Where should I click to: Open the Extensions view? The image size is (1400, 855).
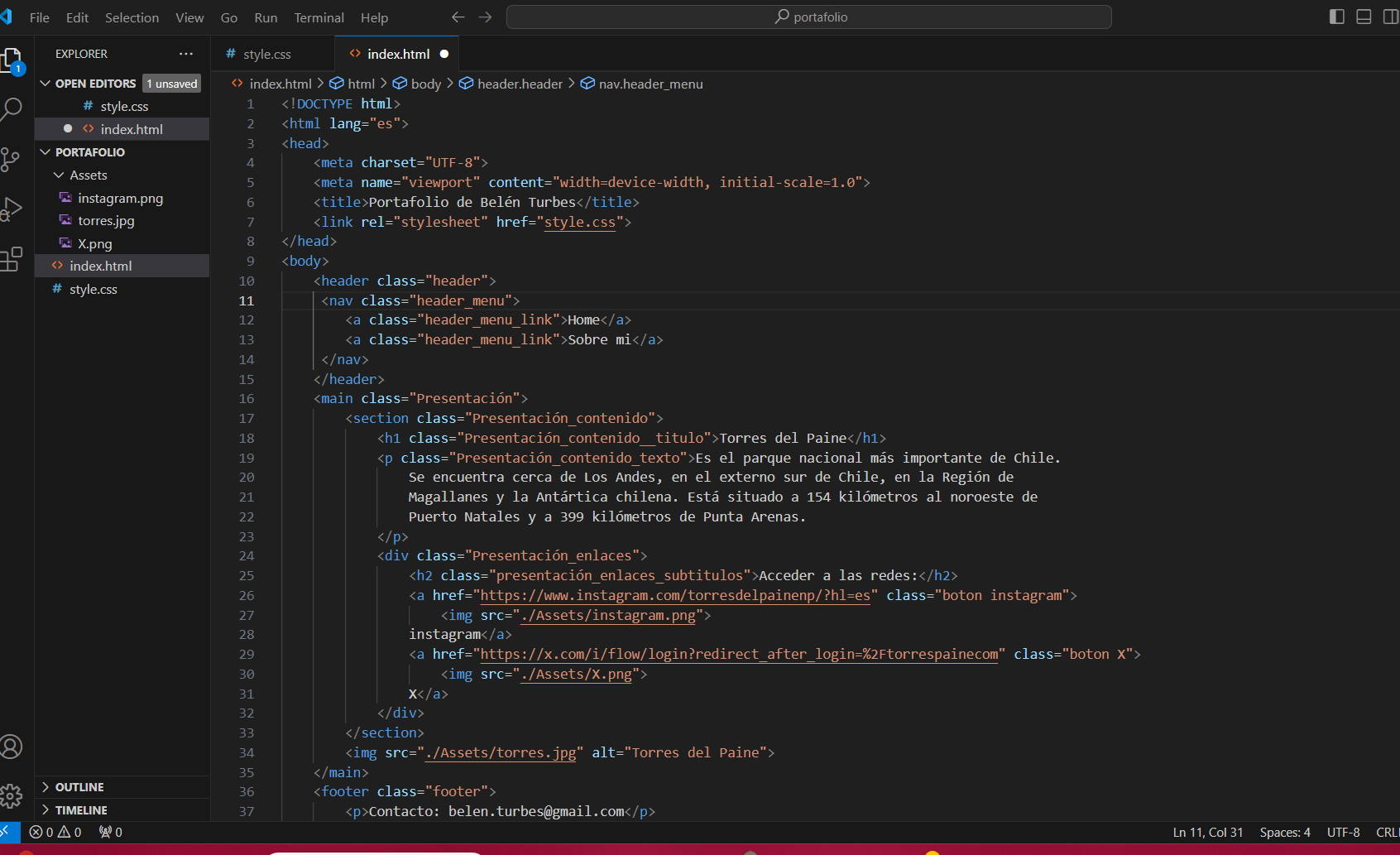point(11,259)
